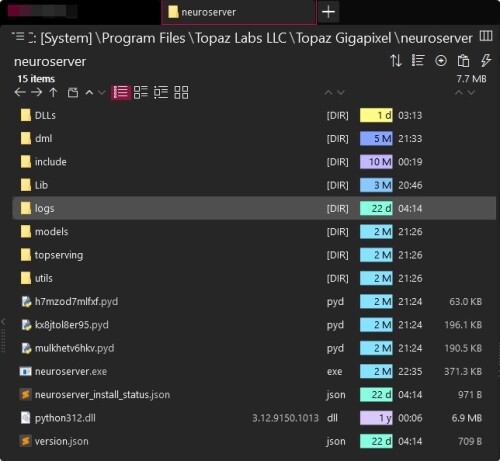Select the logs folder row
The image size is (500, 461).
click(x=254, y=208)
